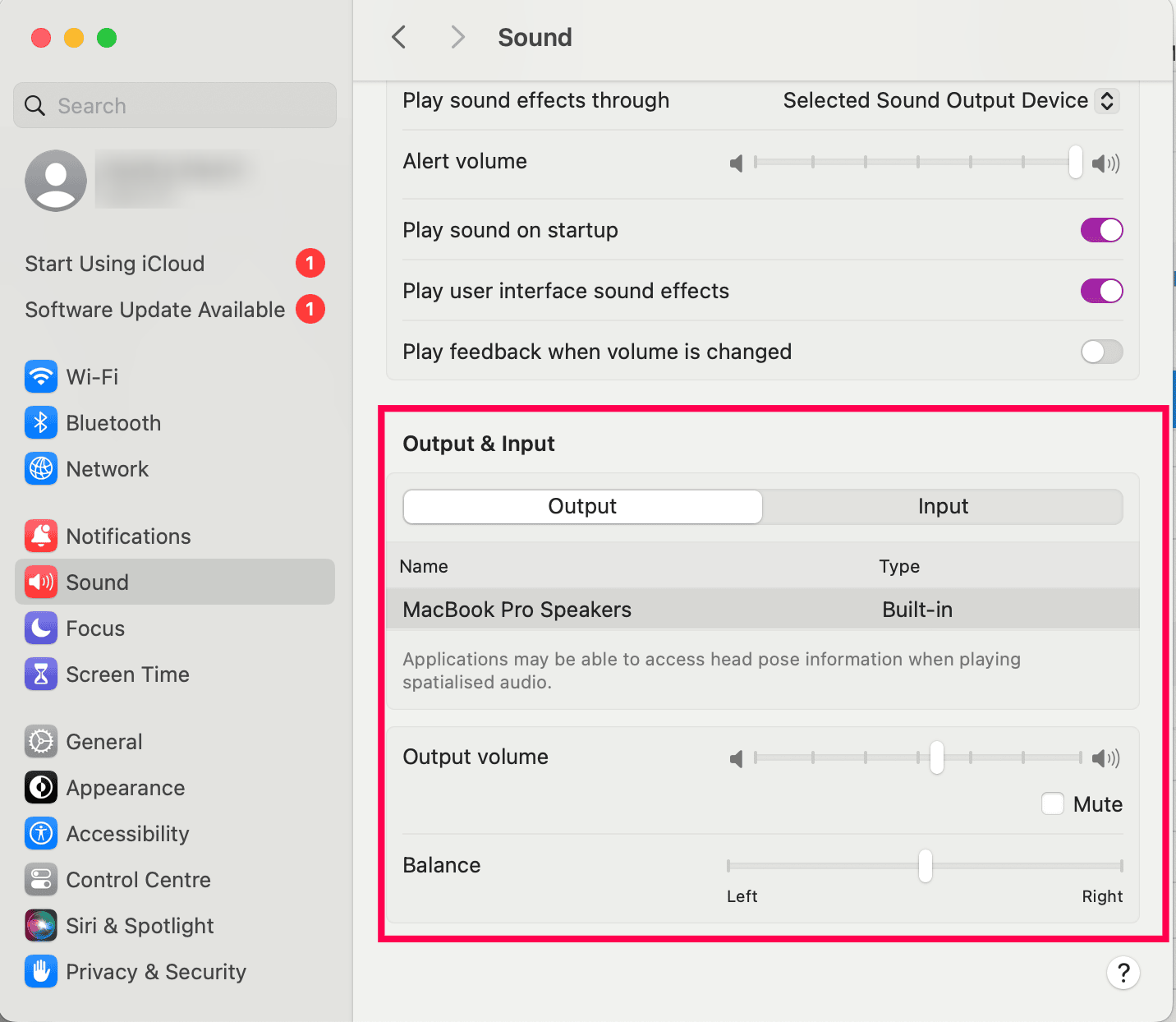Image resolution: width=1176 pixels, height=1022 pixels.
Task: Click the Type column header
Action: pyautogui.click(x=899, y=566)
